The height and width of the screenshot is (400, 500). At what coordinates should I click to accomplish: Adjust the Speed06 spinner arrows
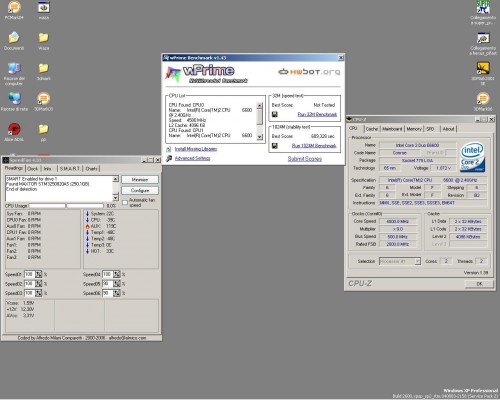117,293
